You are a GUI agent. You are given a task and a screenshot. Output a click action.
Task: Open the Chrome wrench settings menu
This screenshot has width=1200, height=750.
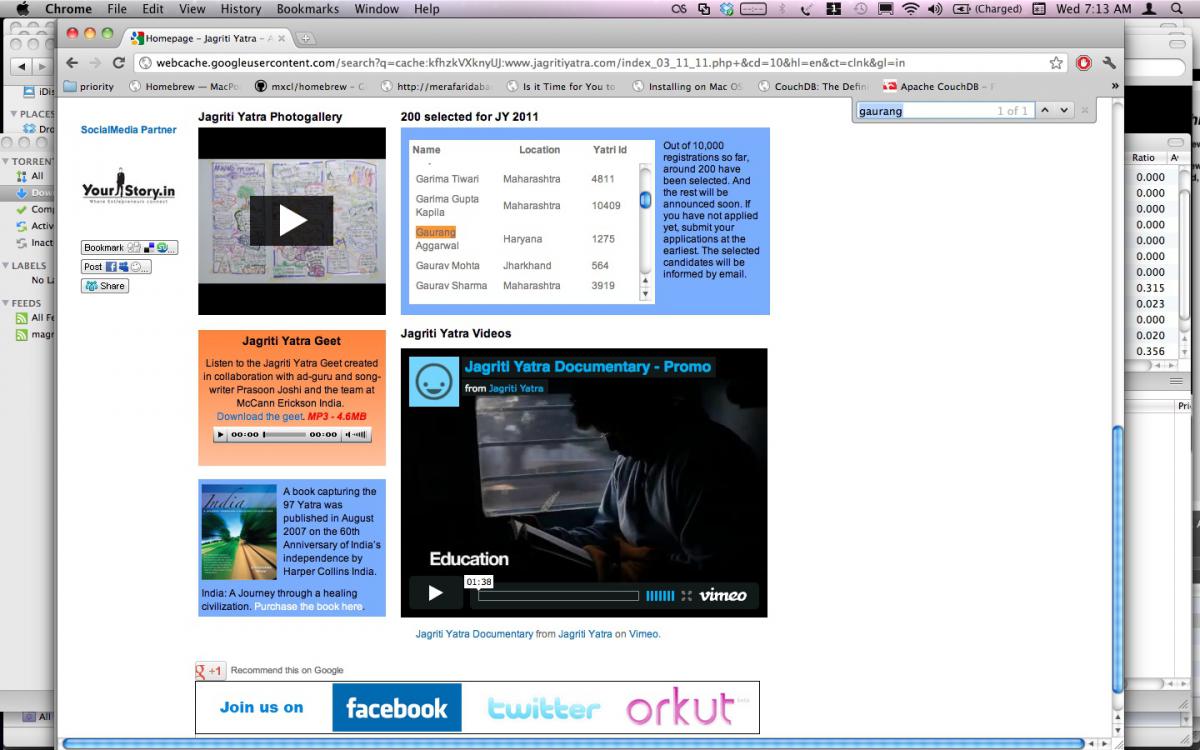(x=1109, y=62)
